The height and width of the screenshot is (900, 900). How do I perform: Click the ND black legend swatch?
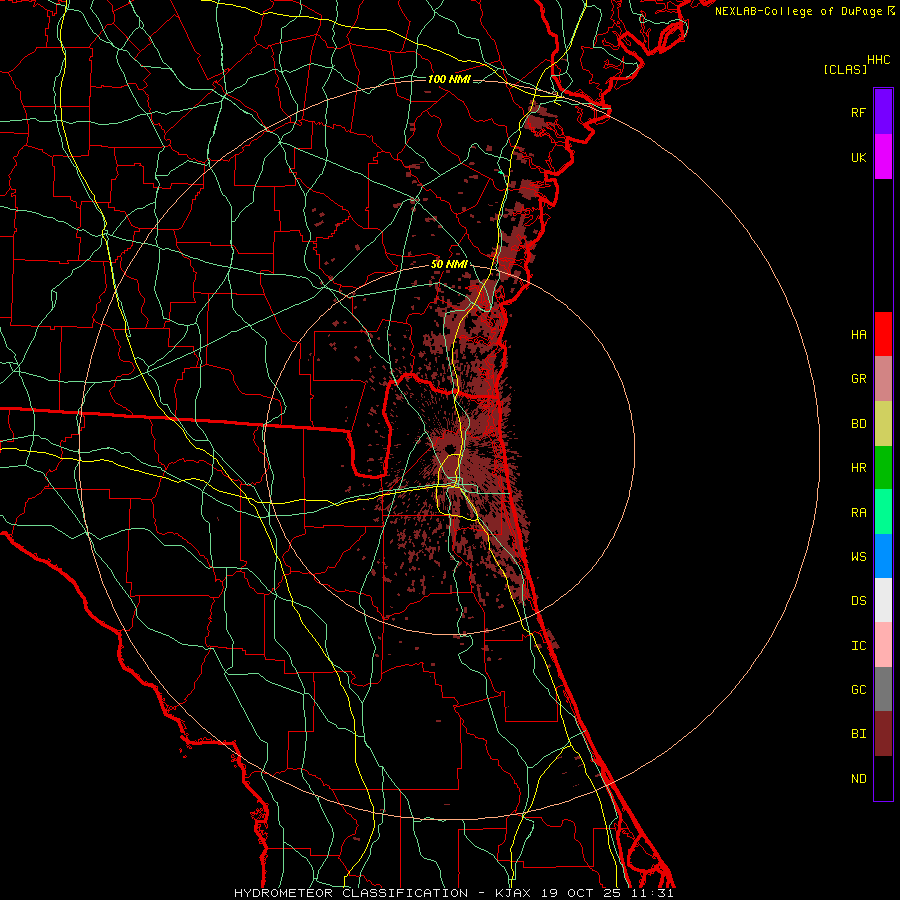[x=883, y=778]
